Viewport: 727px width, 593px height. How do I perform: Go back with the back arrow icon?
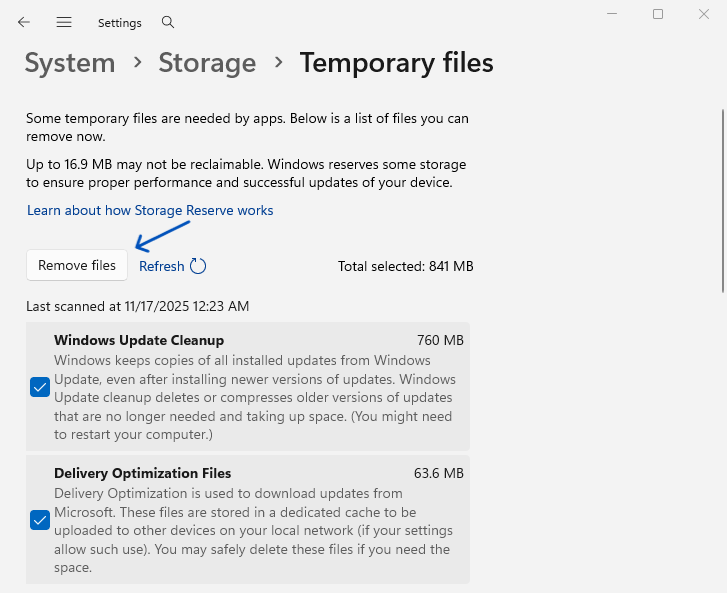[24, 22]
